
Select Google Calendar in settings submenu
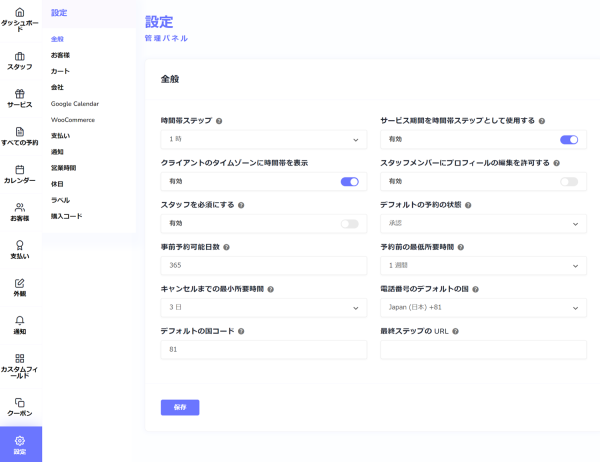(x=75, y=104)
